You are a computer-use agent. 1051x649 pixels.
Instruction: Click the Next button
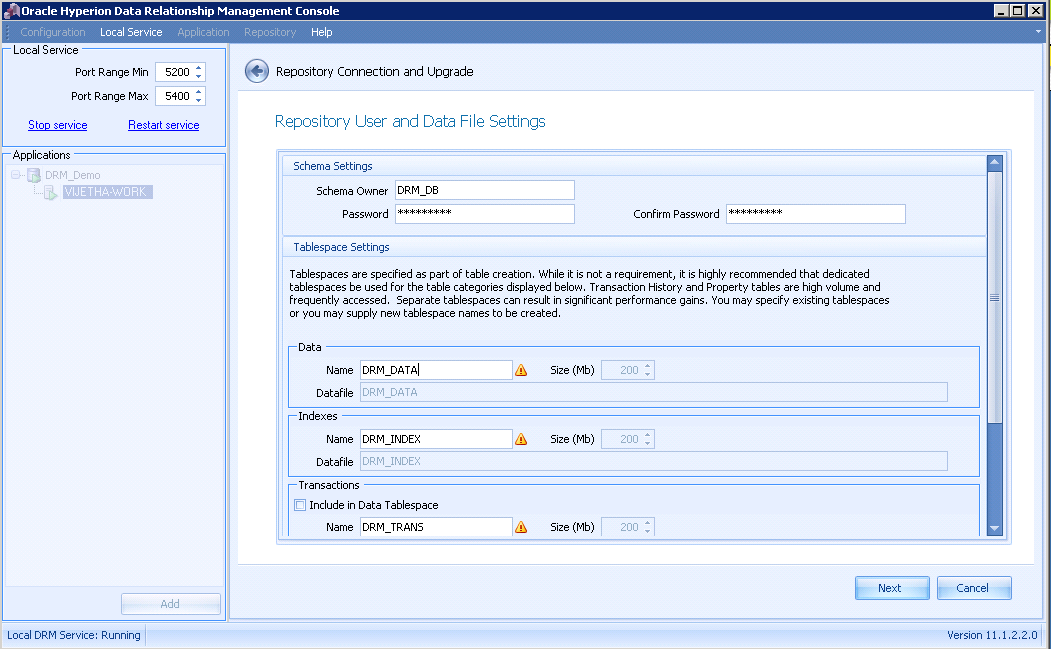pyautogui.click(x=892, y=588)
